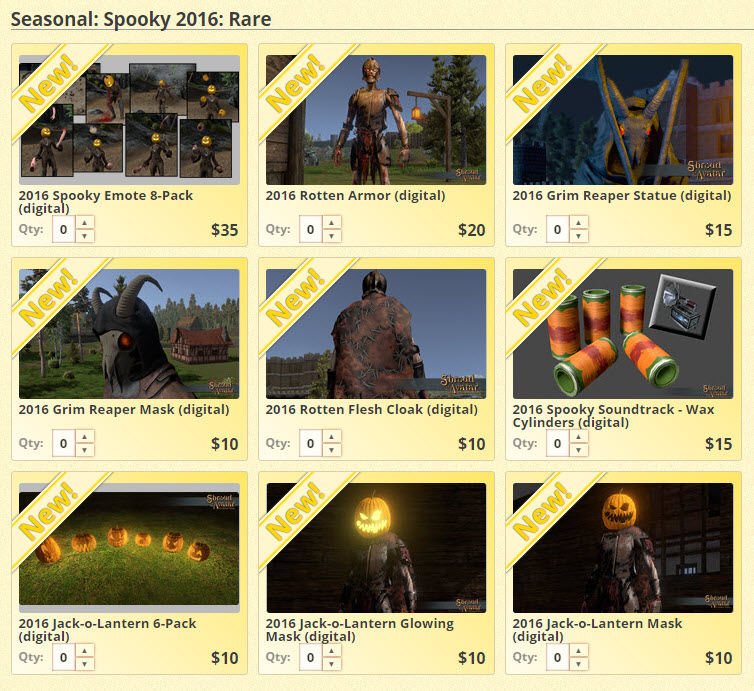Click the Grim Reaper Statue quantity field
Image resolution: width=754 pixels, height=691 pixels.
click(558, 229)
